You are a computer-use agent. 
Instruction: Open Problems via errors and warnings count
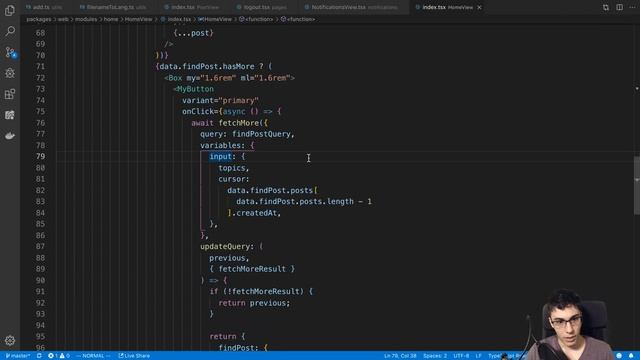(x=59, y=356)
